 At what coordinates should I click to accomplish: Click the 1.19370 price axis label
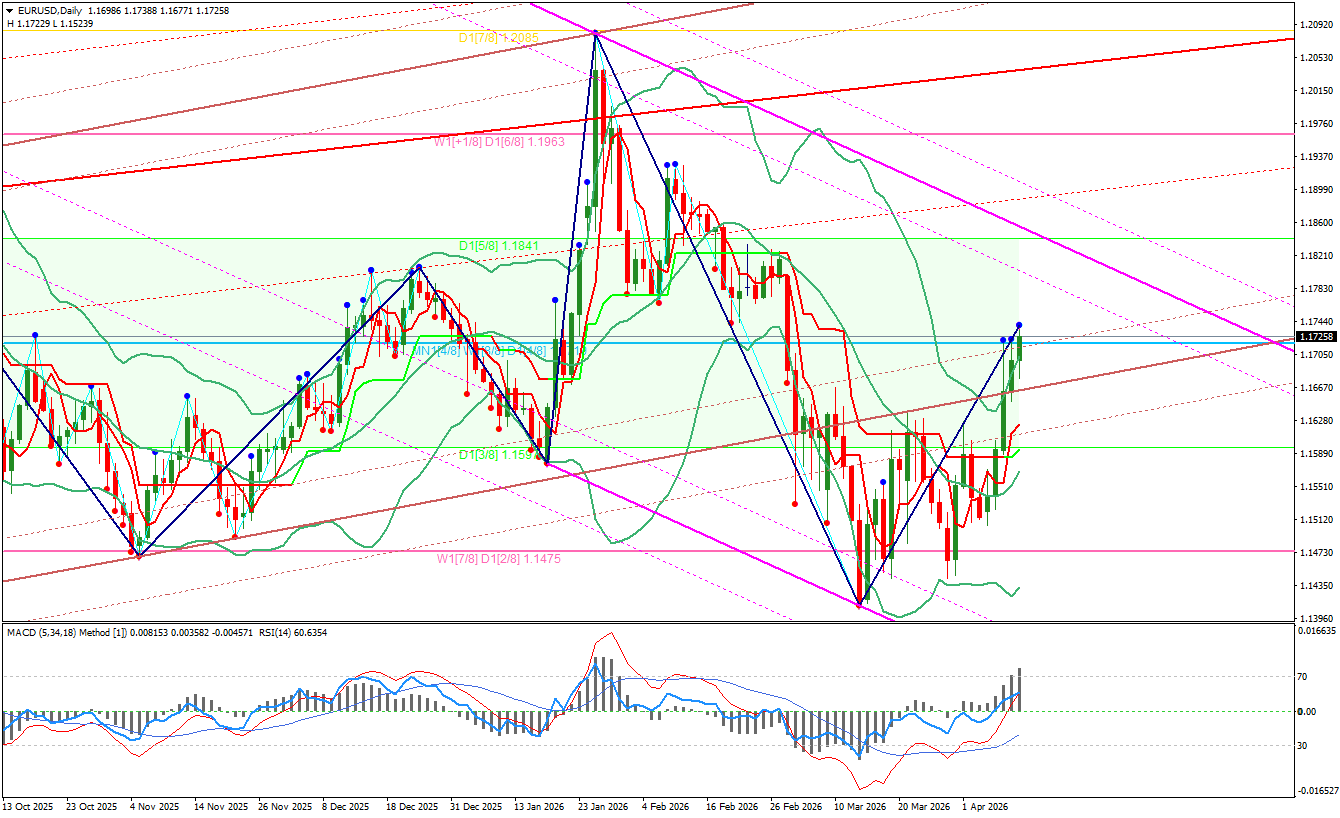(x=1315, y=156)
